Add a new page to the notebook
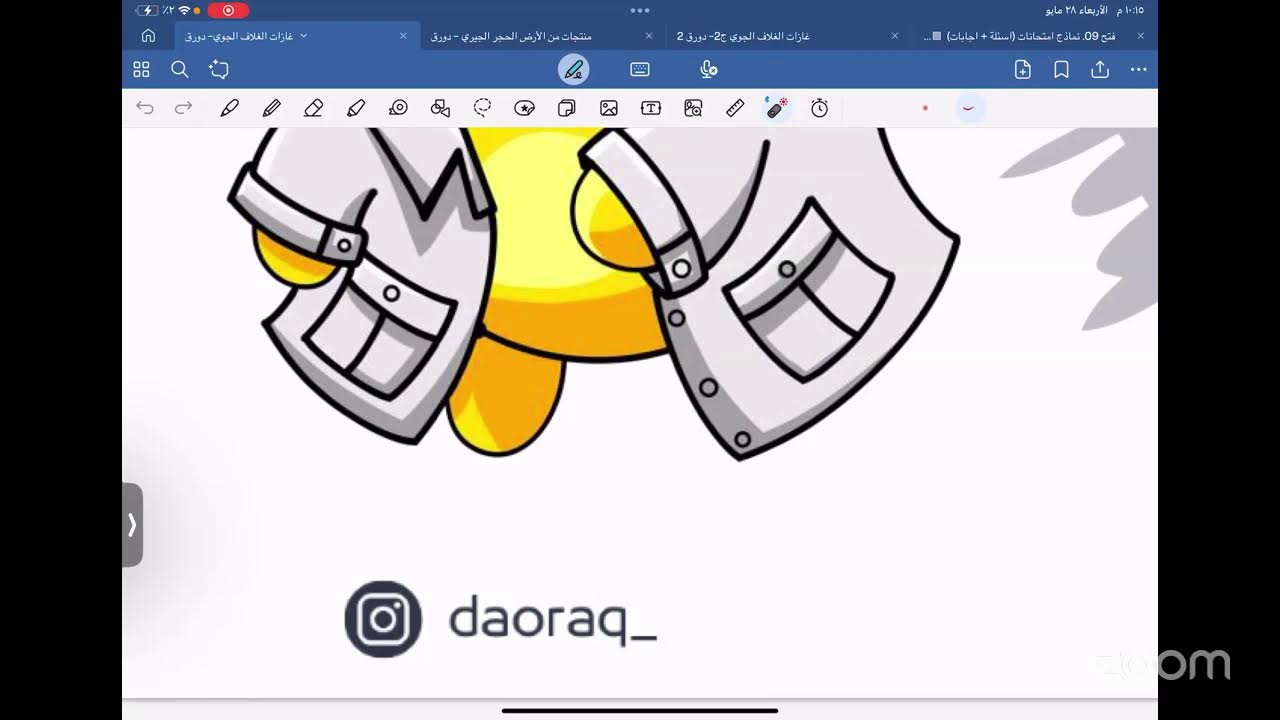The width and height of the screenshot is (1280, 720). 1023,69
